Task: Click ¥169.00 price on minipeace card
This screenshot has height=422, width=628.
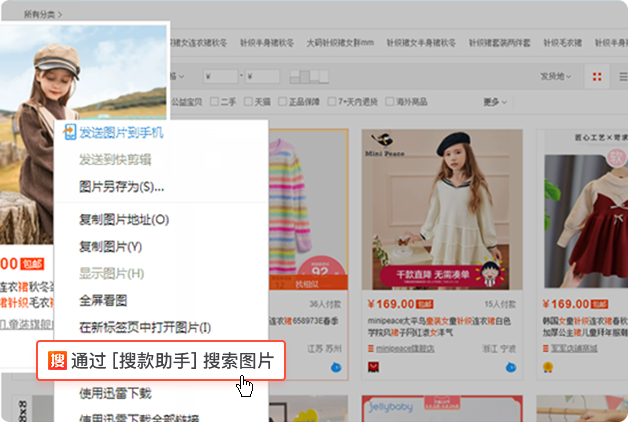Action: pos(391,304)
